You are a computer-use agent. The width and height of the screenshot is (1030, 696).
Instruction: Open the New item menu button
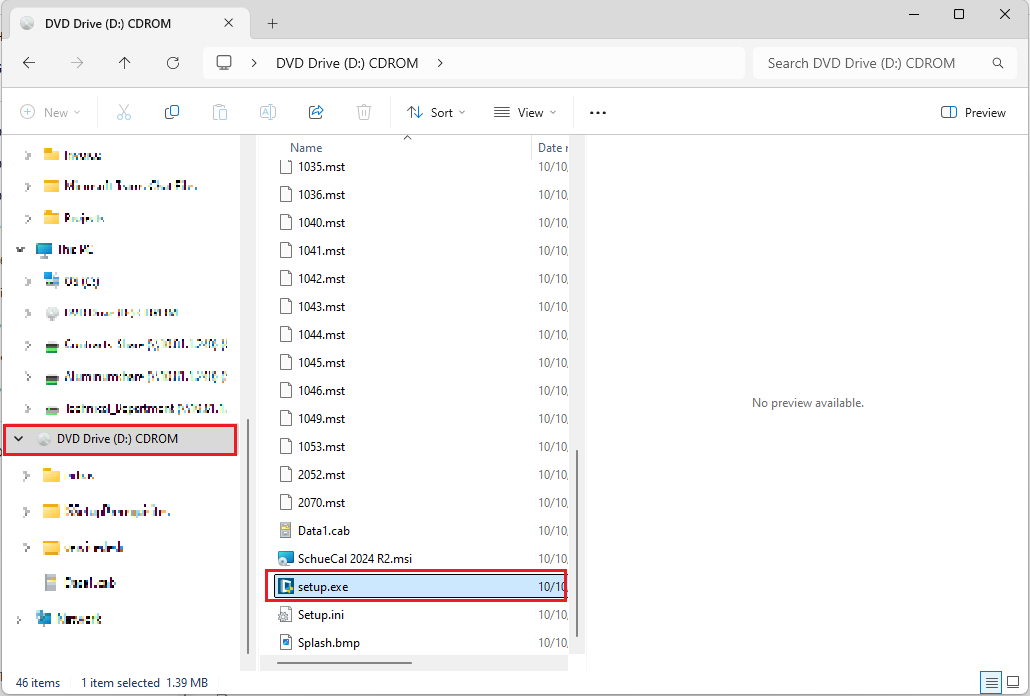pyautogui.click(x=50, y=113)
